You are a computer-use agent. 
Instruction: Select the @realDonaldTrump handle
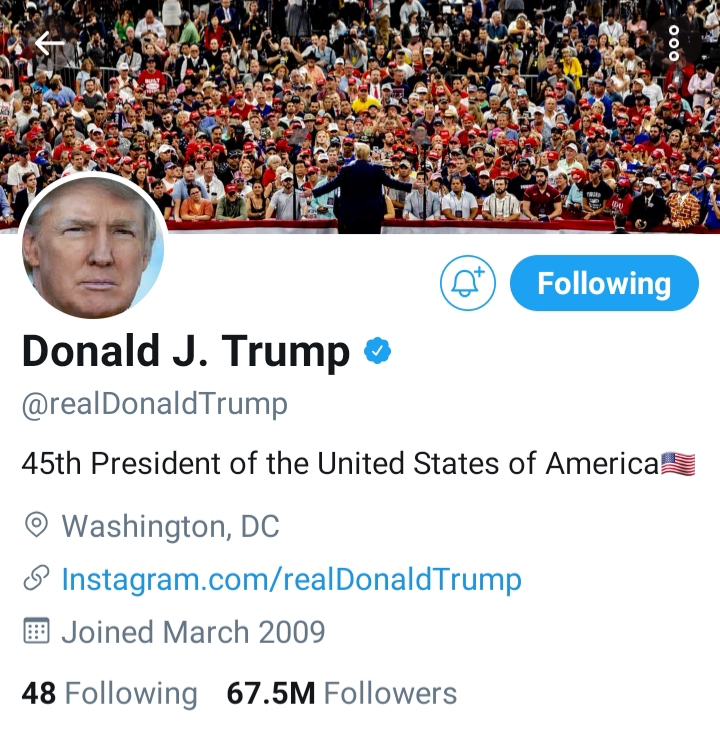[x=154, y=405]
